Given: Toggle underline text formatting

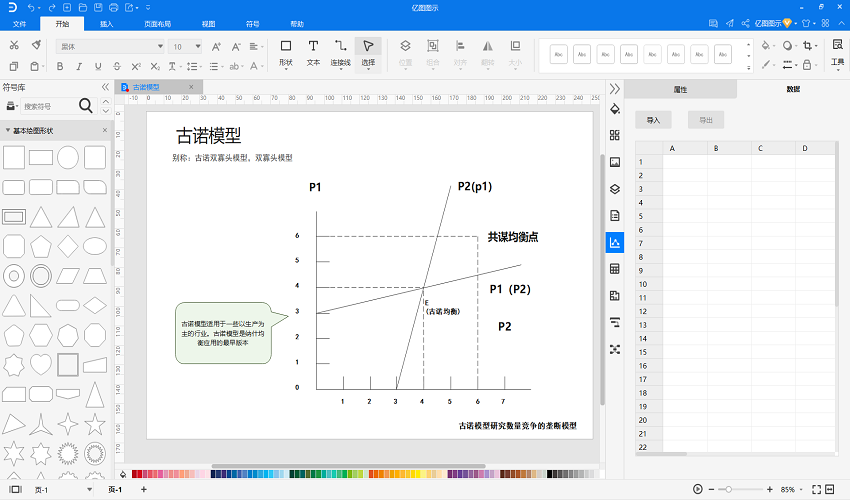Looking at the screenshot, I should pyautogui.click(x=98, y=66).
